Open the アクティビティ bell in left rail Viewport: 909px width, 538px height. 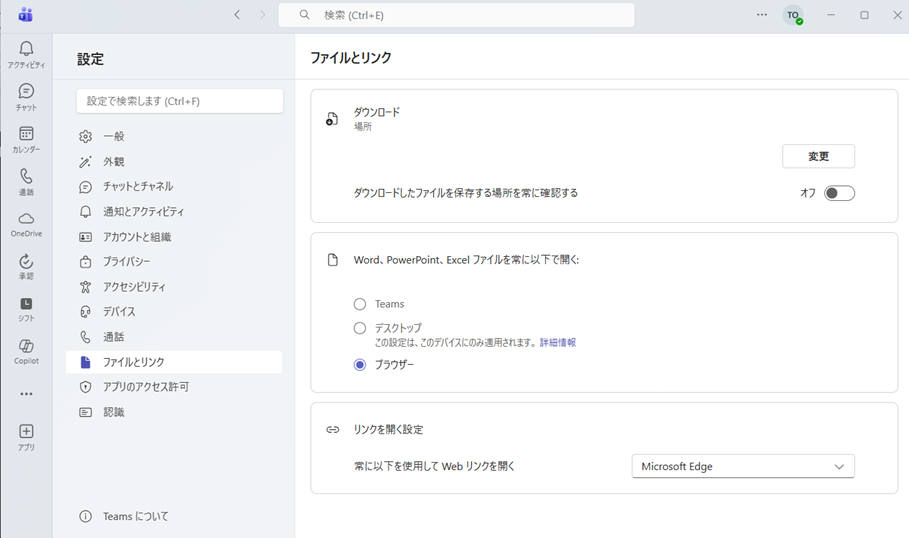point(26,55)
